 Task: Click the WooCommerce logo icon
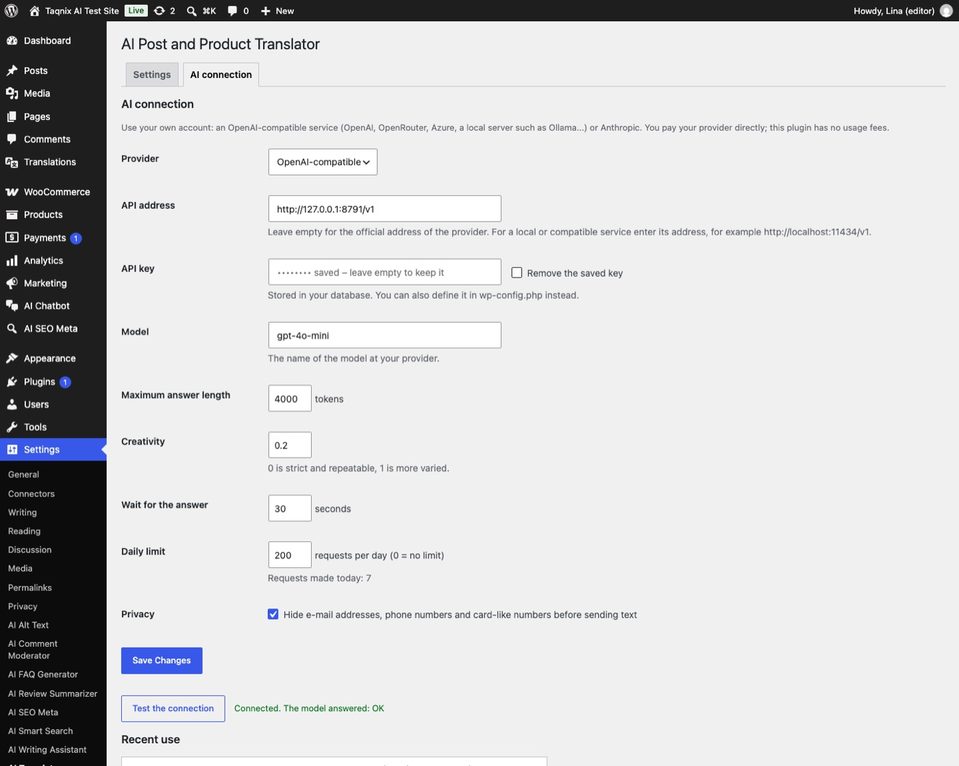12,192
